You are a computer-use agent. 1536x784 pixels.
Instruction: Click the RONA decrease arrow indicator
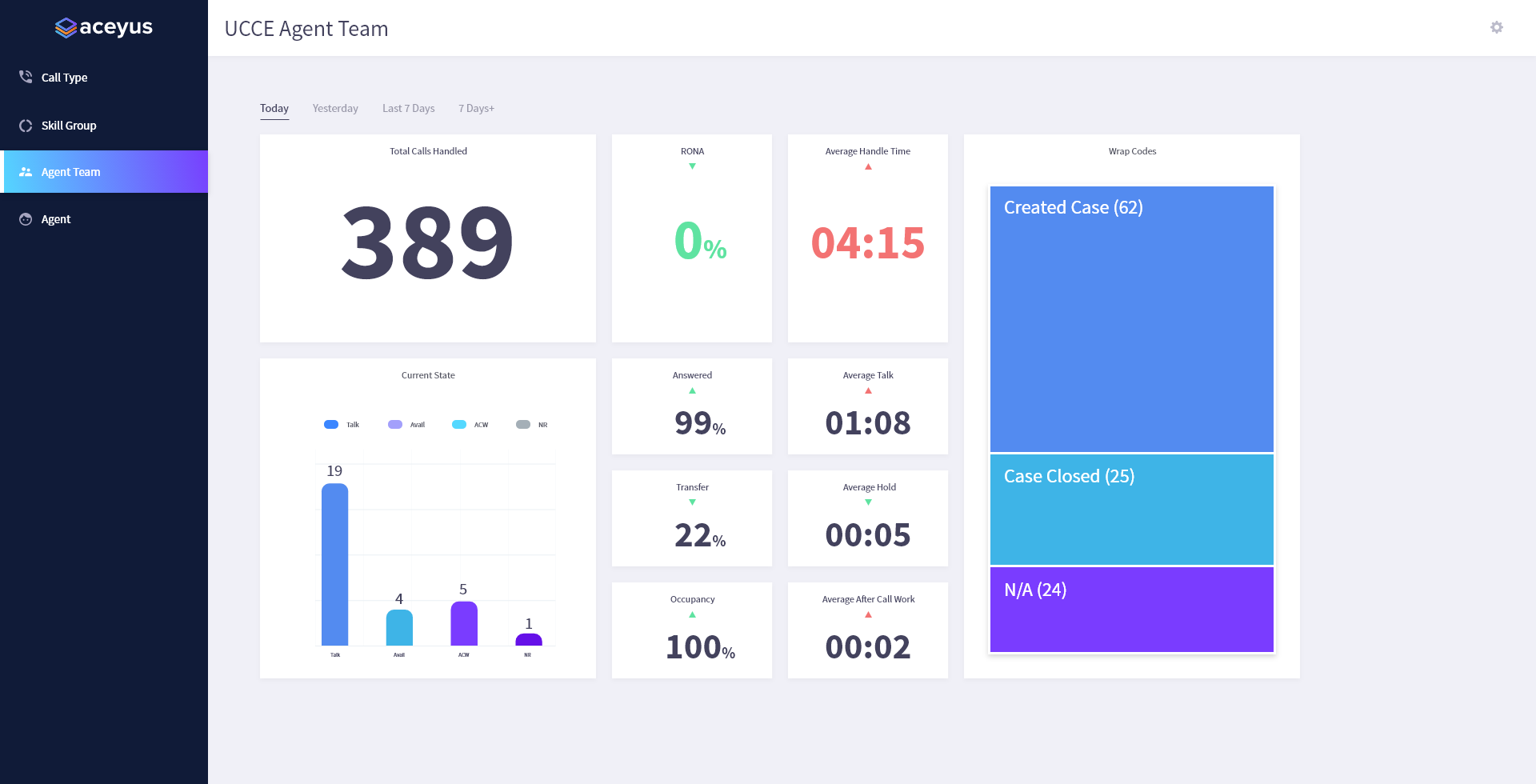(x=691, y=166)
